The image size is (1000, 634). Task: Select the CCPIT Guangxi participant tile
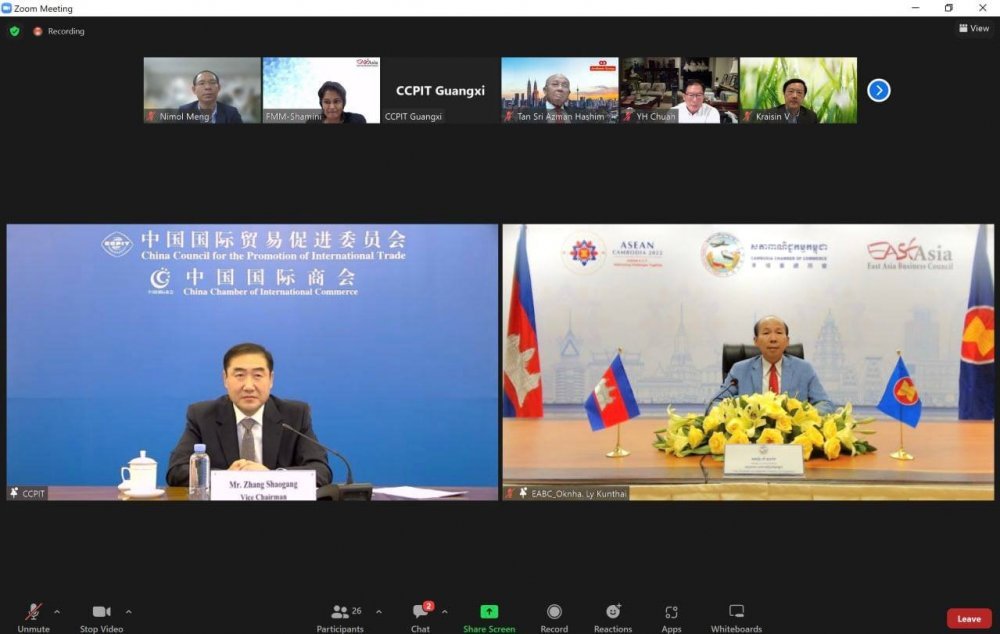coord(440,90)
